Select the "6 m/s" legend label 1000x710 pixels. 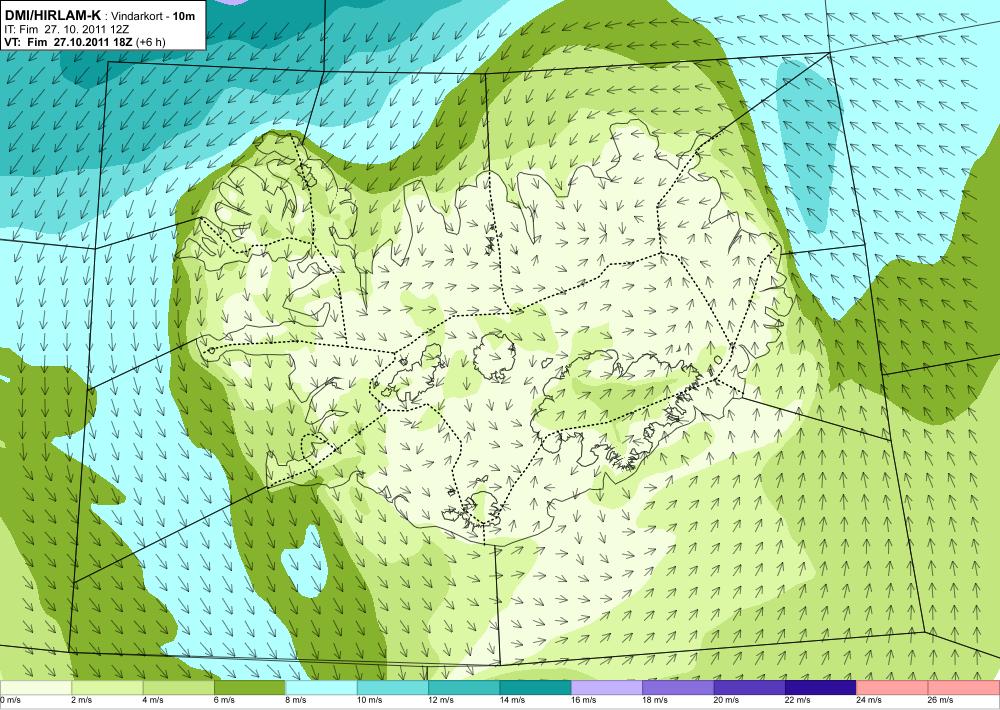[224, 700]
